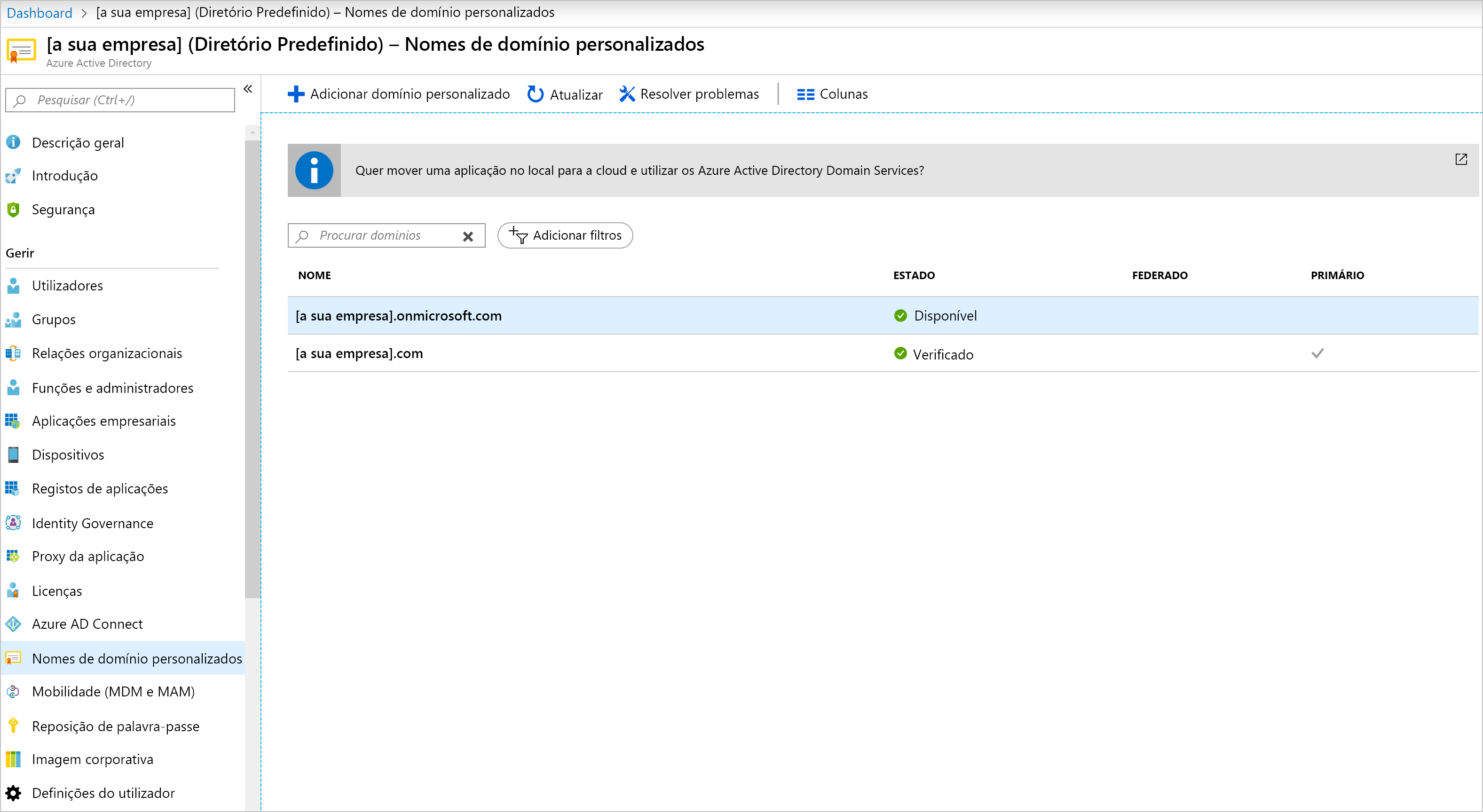Select the [a sua empresa].com domain row
This screenshot has width=1483, height=812.
tap(883, 353)
